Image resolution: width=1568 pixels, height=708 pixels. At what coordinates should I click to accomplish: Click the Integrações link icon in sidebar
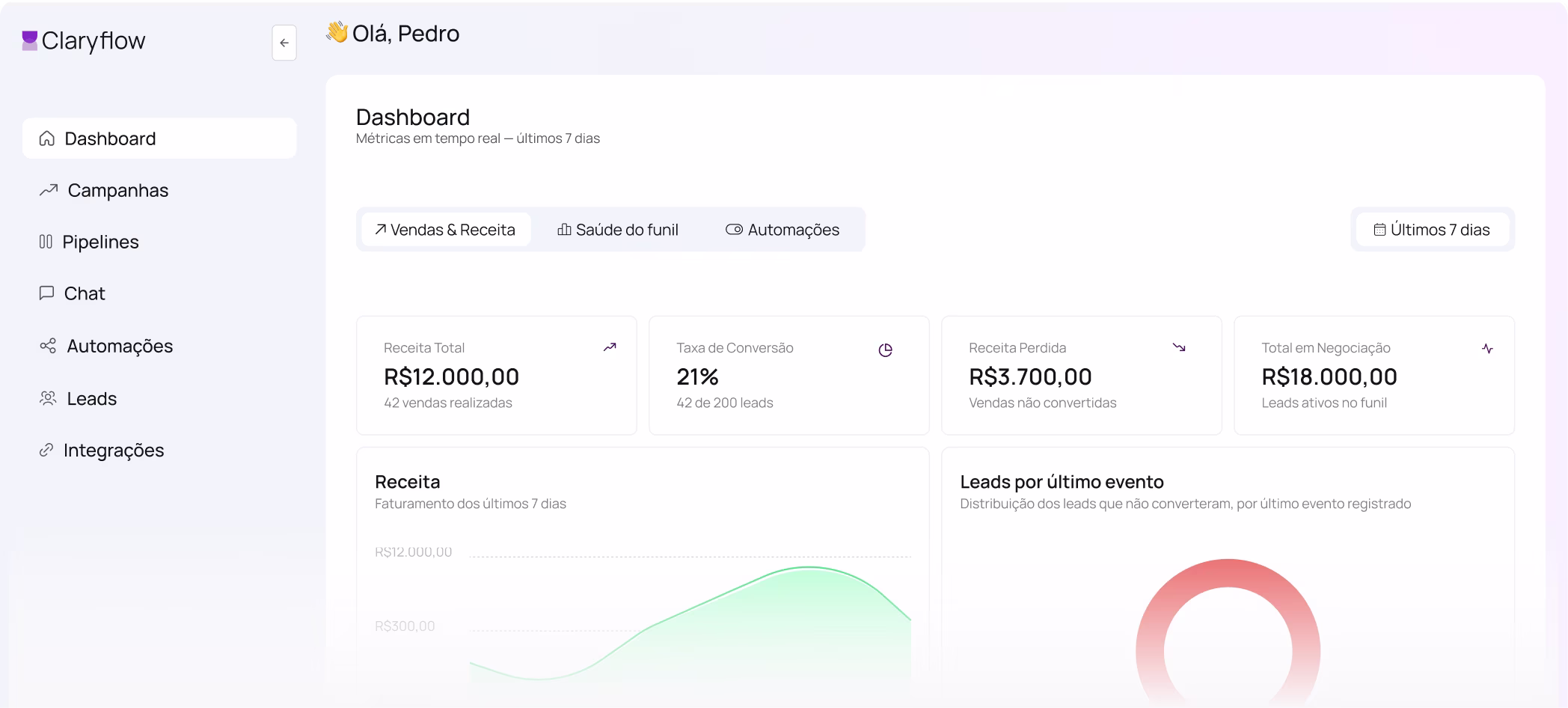(x=46, y=450)
